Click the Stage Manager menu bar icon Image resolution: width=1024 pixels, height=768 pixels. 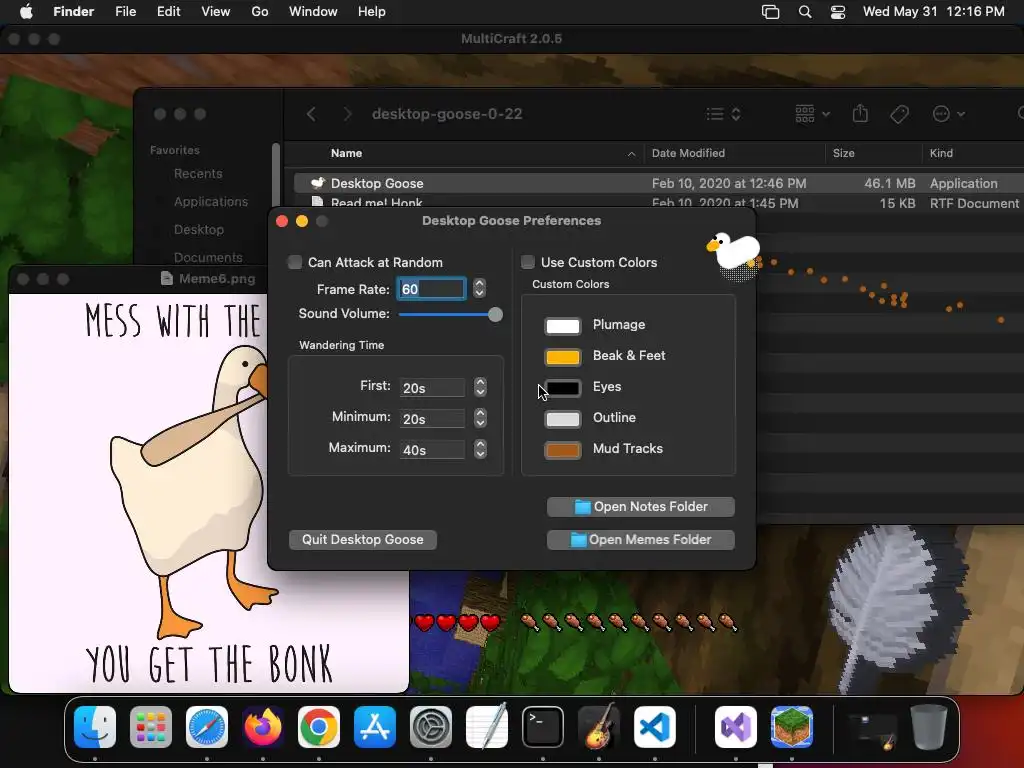pyautogui.click(x=771, y=12)
